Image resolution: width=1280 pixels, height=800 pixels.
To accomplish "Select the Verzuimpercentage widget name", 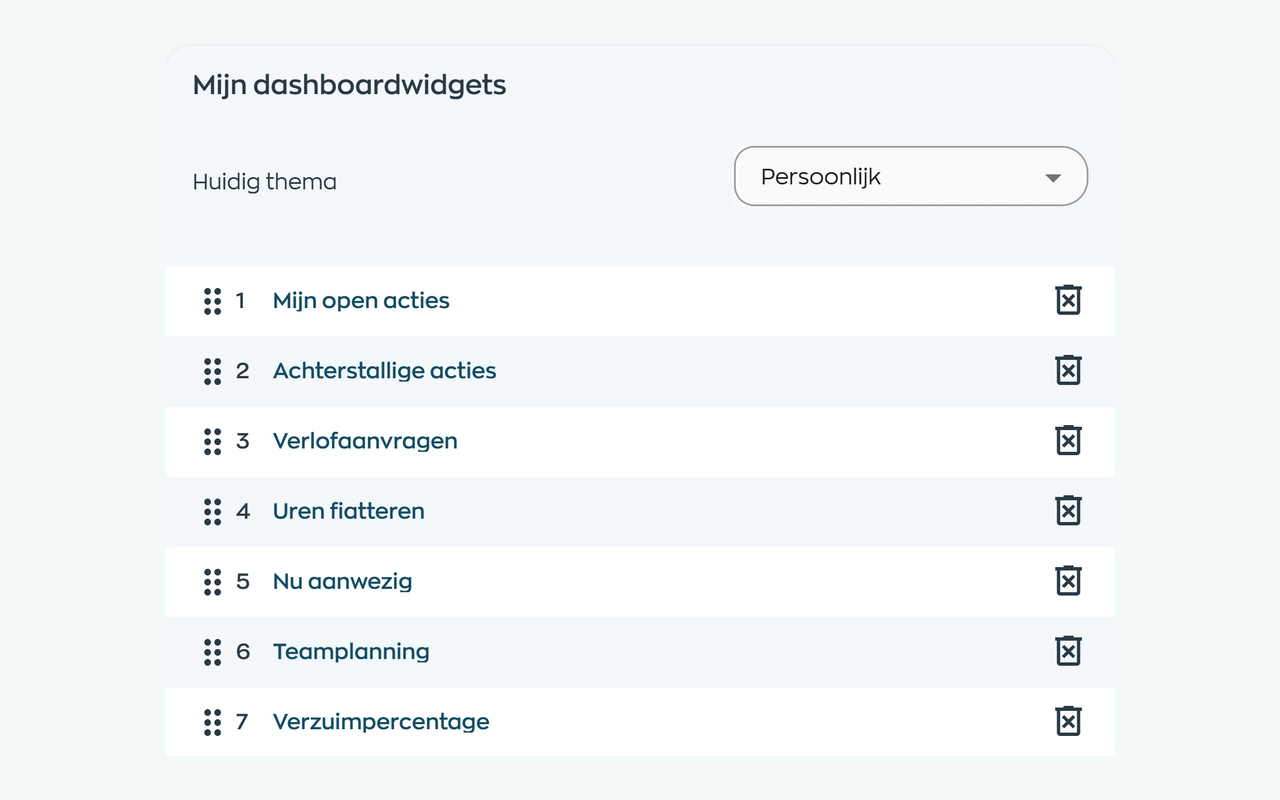I will point(381,721).
